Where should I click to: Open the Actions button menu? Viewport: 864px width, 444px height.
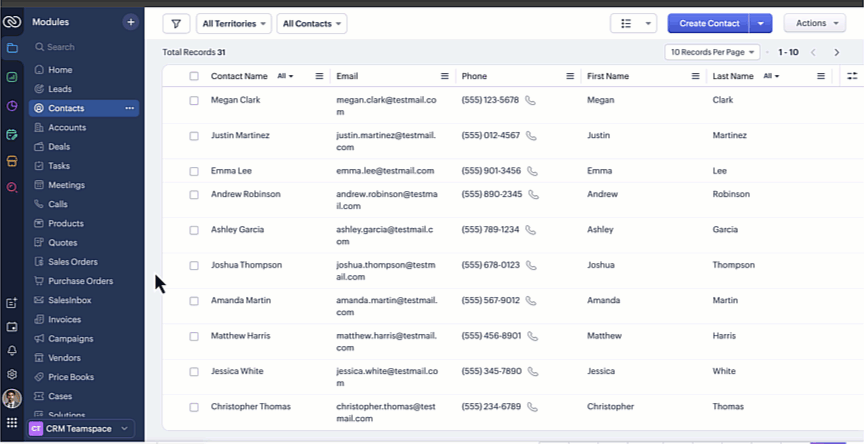coord(815,23)
